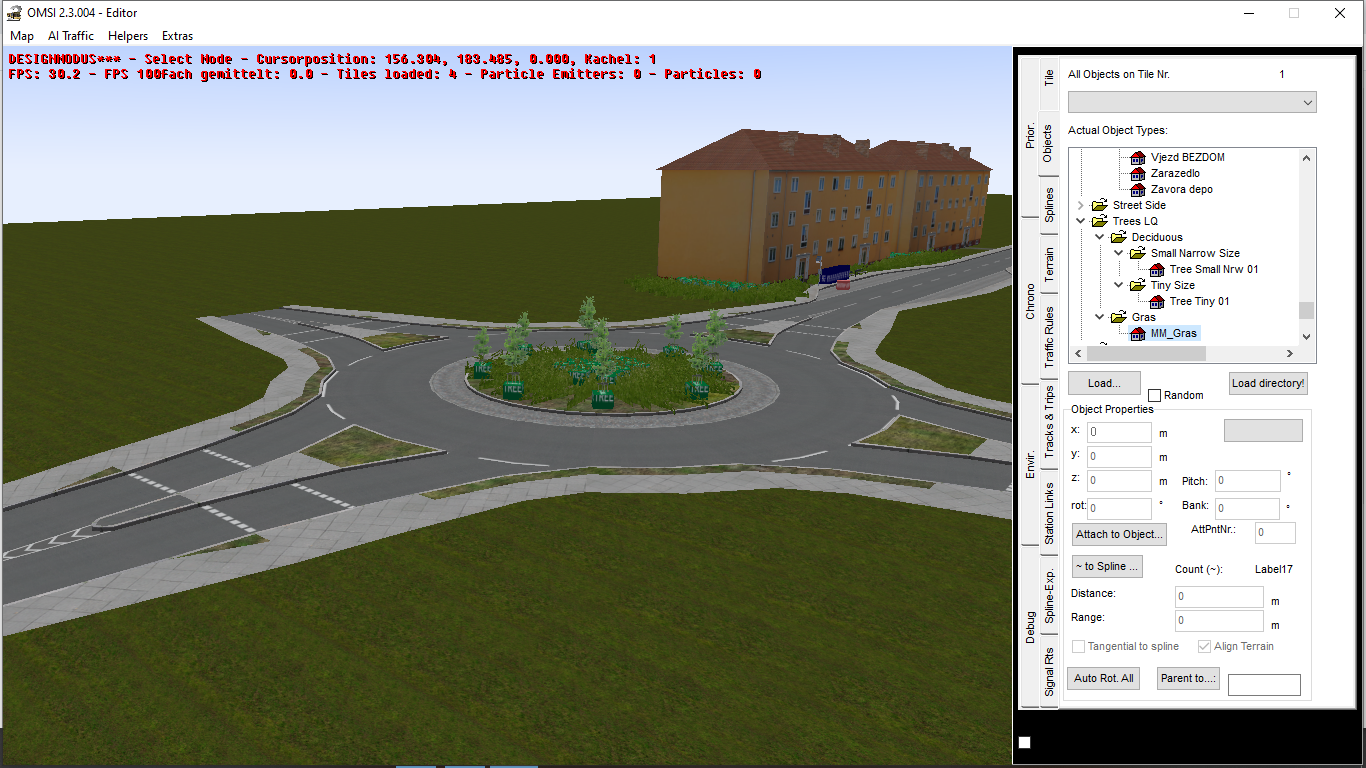Viewport: 1366px width, 768px height.
Task: Click the Trees LQ folder icon
Action: [x=1100, y=222]
